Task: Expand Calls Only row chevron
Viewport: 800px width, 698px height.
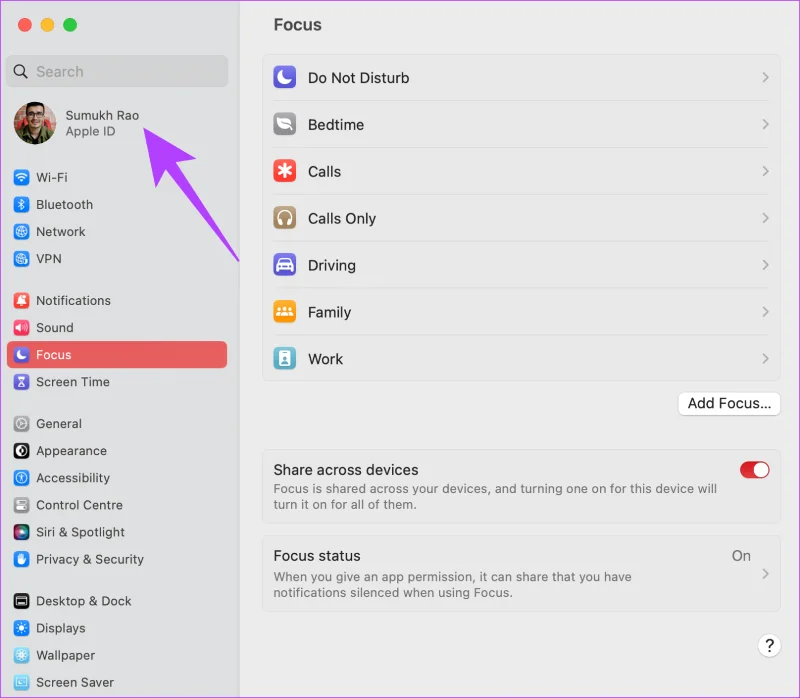Action: tap(765, 218)
